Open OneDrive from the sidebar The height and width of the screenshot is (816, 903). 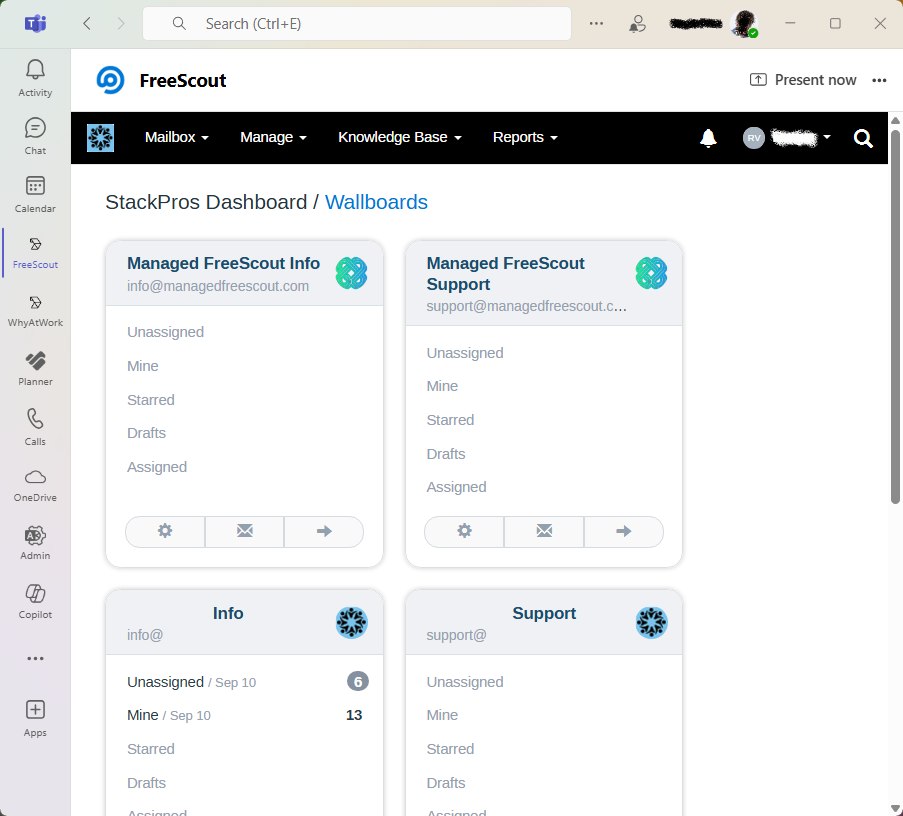(x=35, y=484)
